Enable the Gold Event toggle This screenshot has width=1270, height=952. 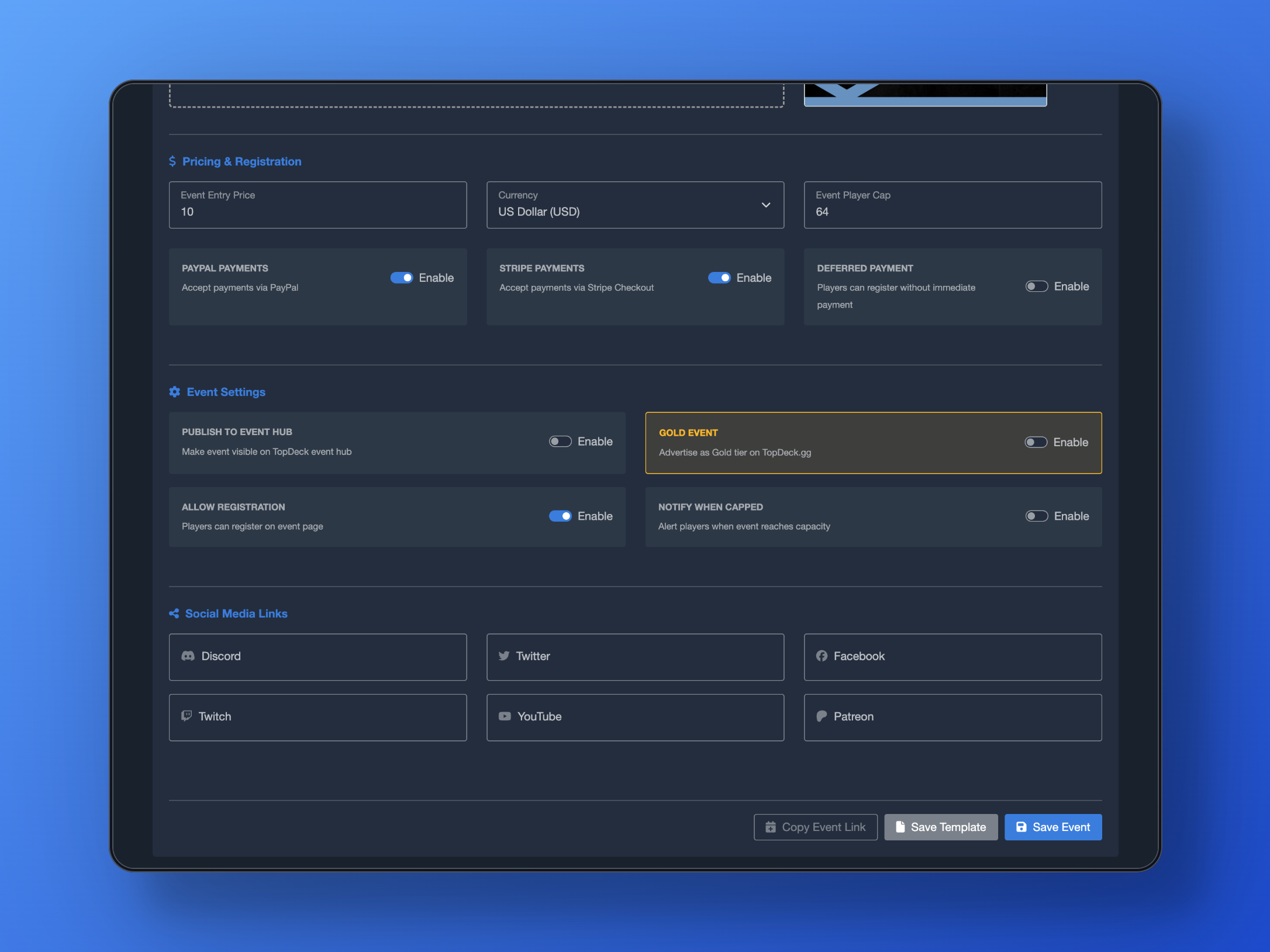[1036, 442]
